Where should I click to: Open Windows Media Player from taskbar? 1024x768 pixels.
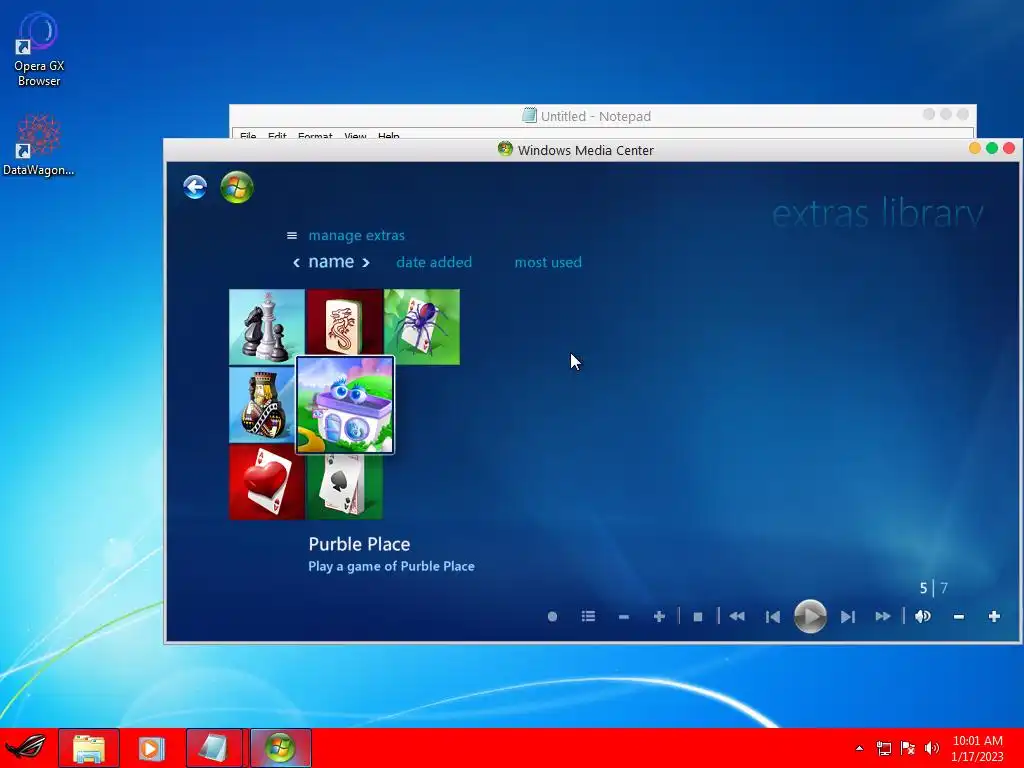coord(151,748)
